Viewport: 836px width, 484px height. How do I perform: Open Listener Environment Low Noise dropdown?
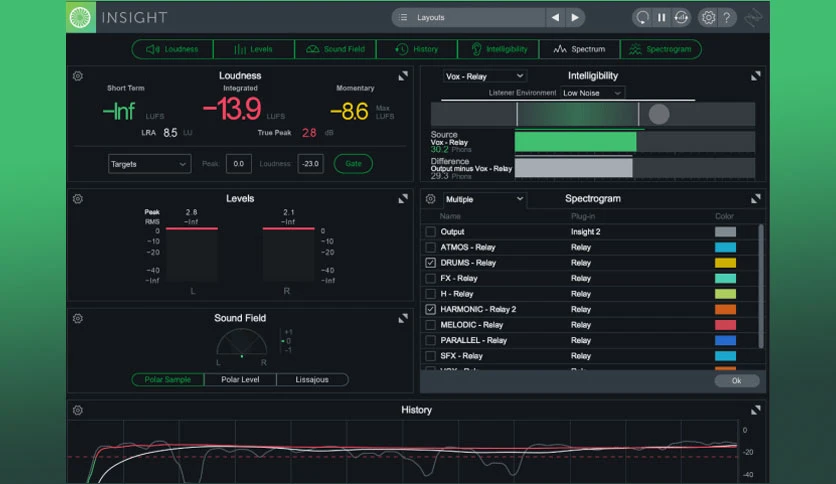592,93
